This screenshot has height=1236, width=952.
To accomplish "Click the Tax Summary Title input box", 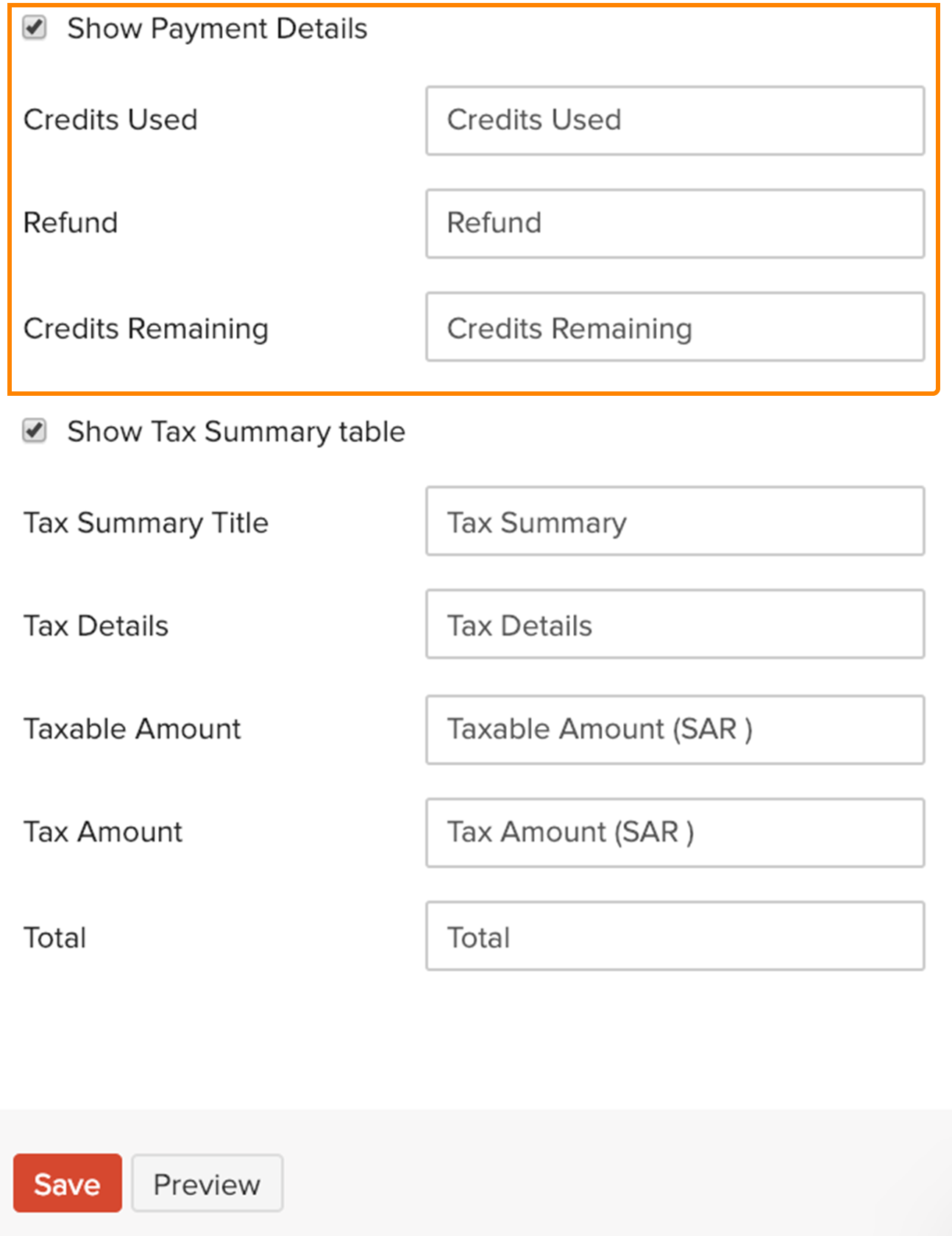I will (x=675, y=521).
